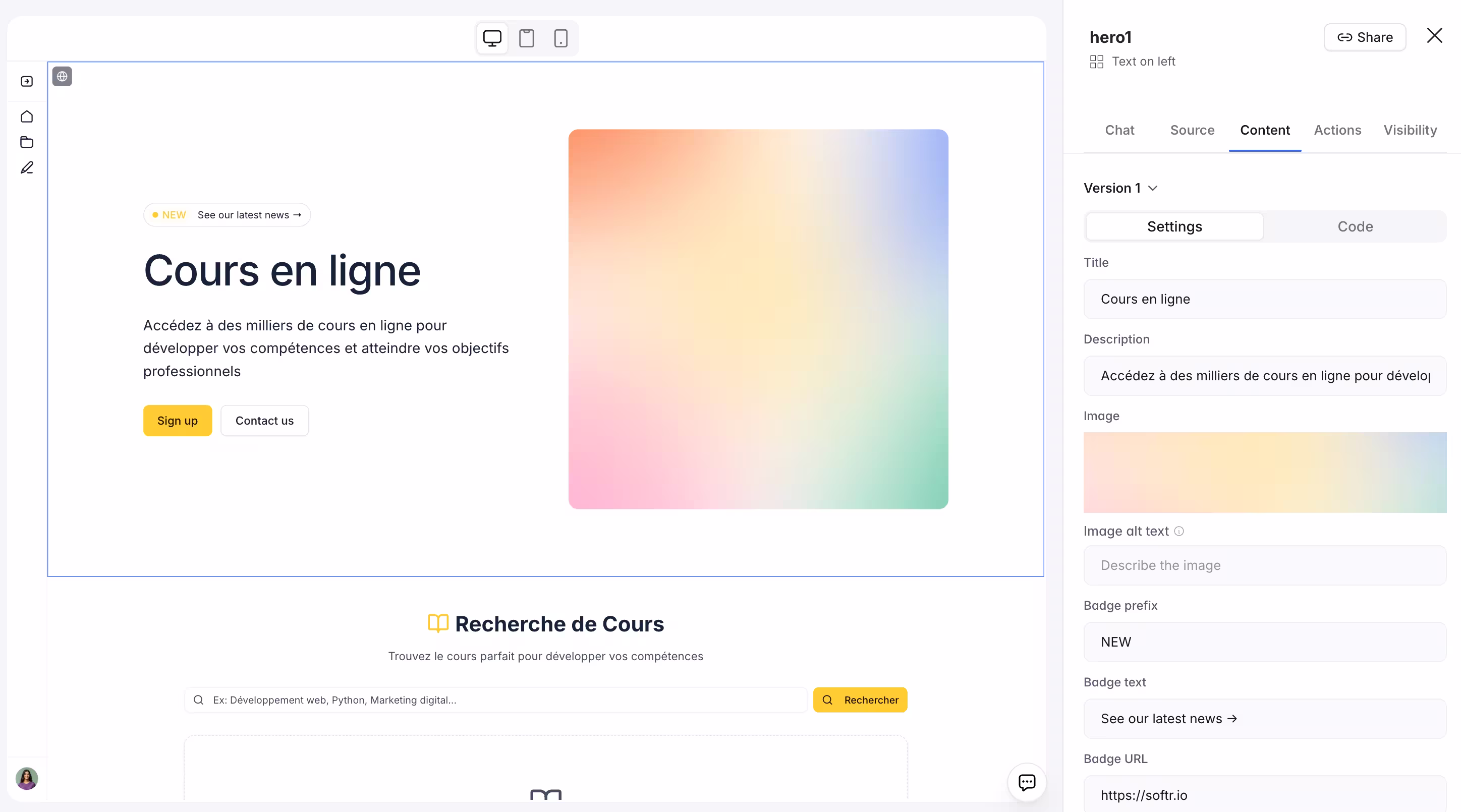Viewport: 1461px width, 812px height.
Task: Open the Home icon in the left sidebar
Action: pyautogui.click(x=26, y=116)
